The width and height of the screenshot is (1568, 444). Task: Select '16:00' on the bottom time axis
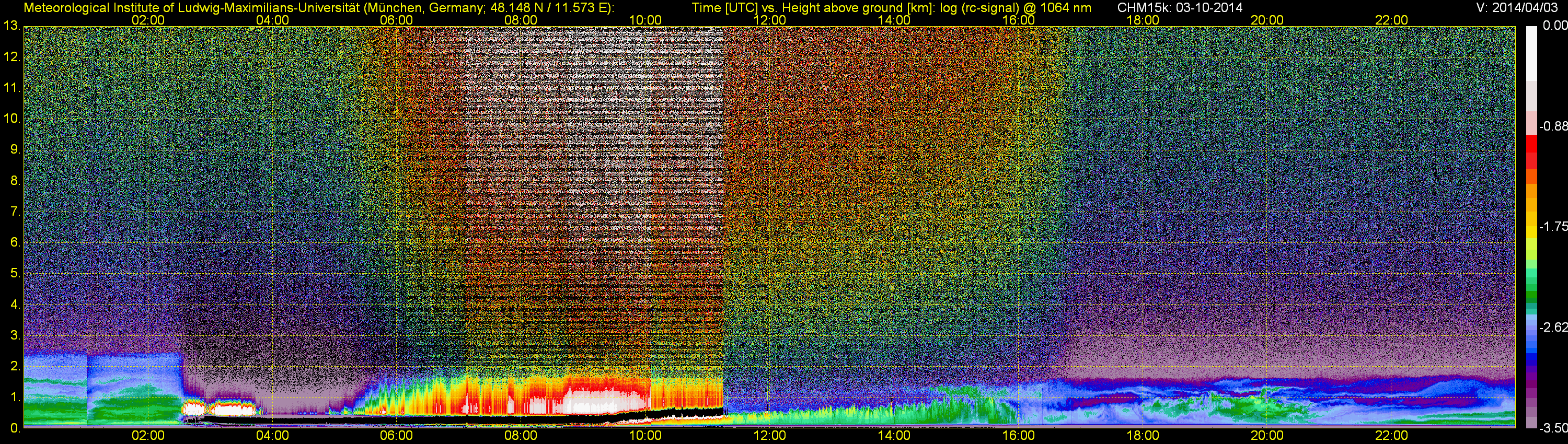point(1018,436)
